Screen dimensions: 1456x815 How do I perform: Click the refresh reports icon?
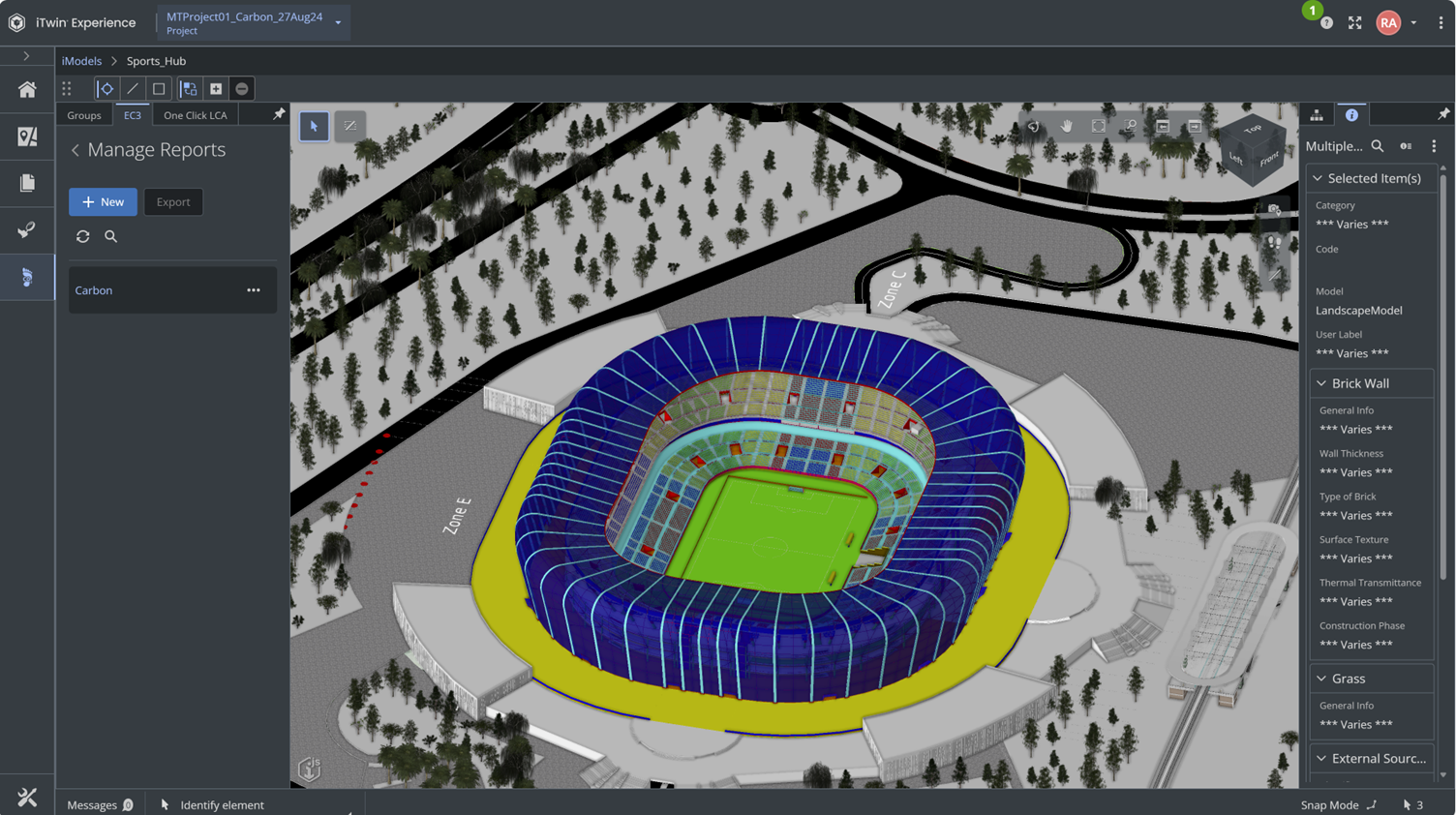point(83,236)
